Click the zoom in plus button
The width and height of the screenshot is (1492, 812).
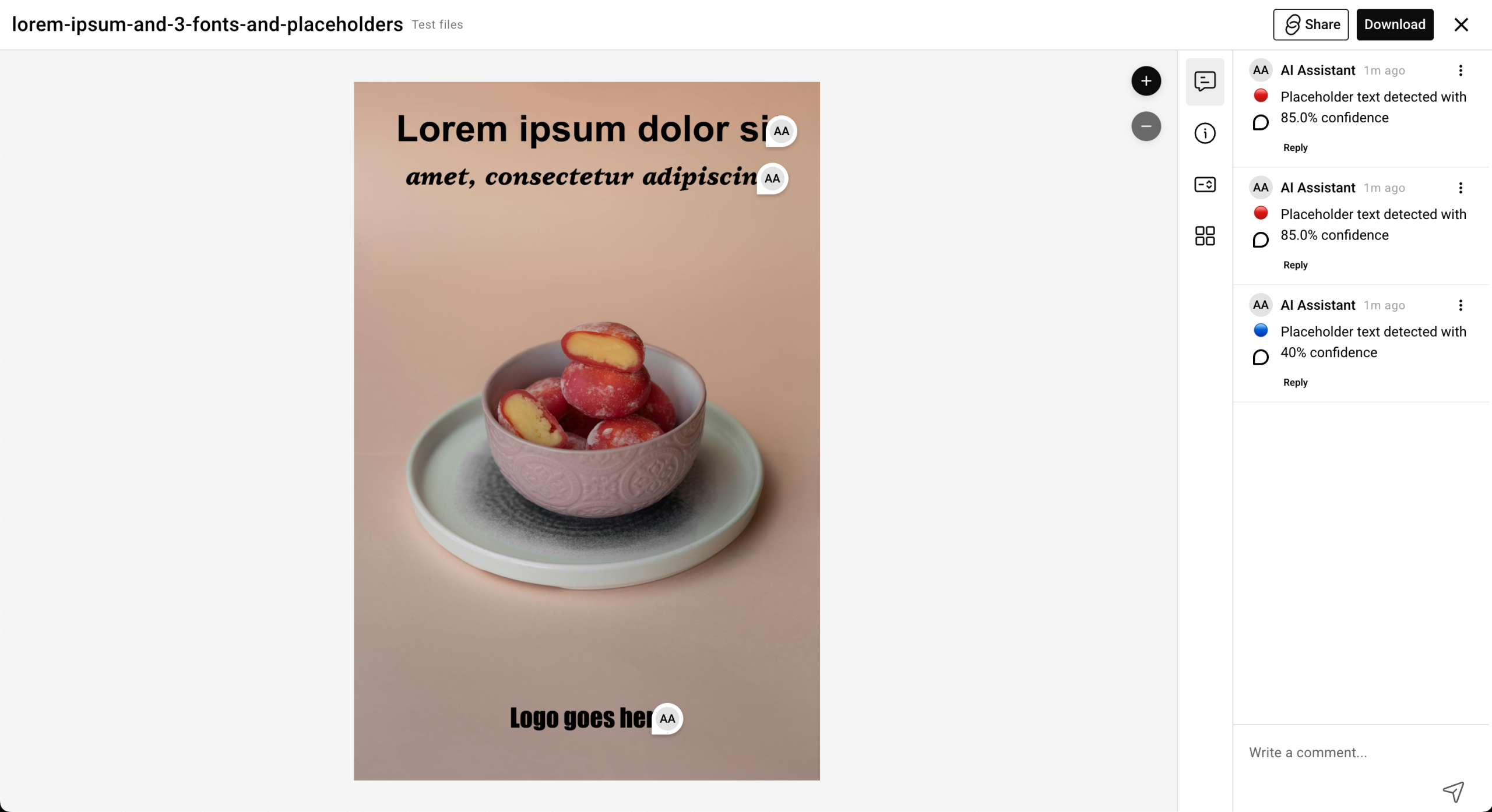1146,81
